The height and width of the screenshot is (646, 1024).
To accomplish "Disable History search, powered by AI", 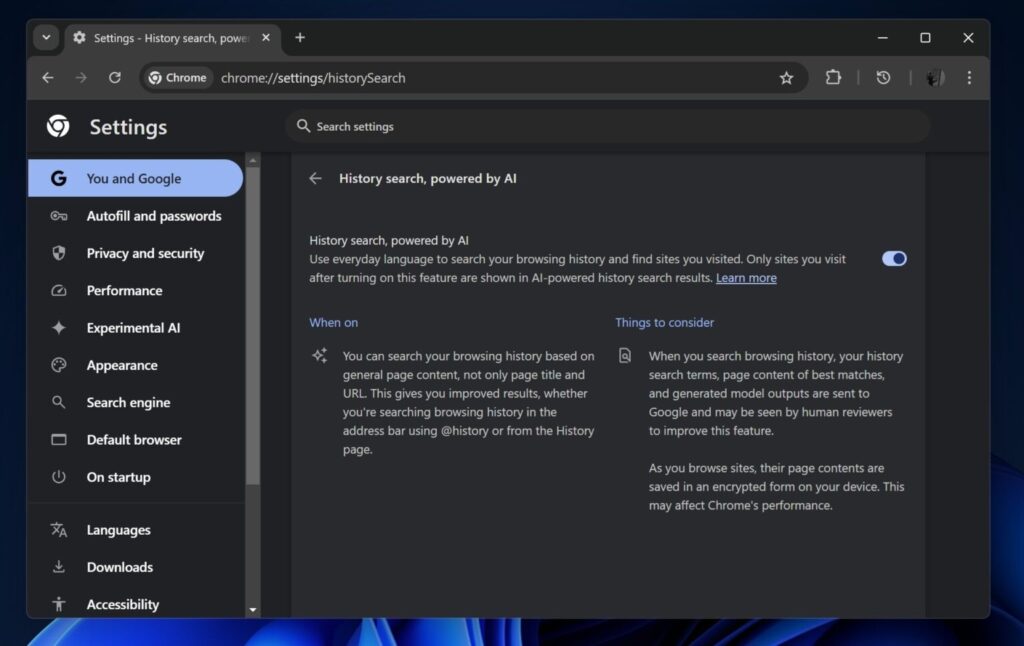I will (893, 258).
